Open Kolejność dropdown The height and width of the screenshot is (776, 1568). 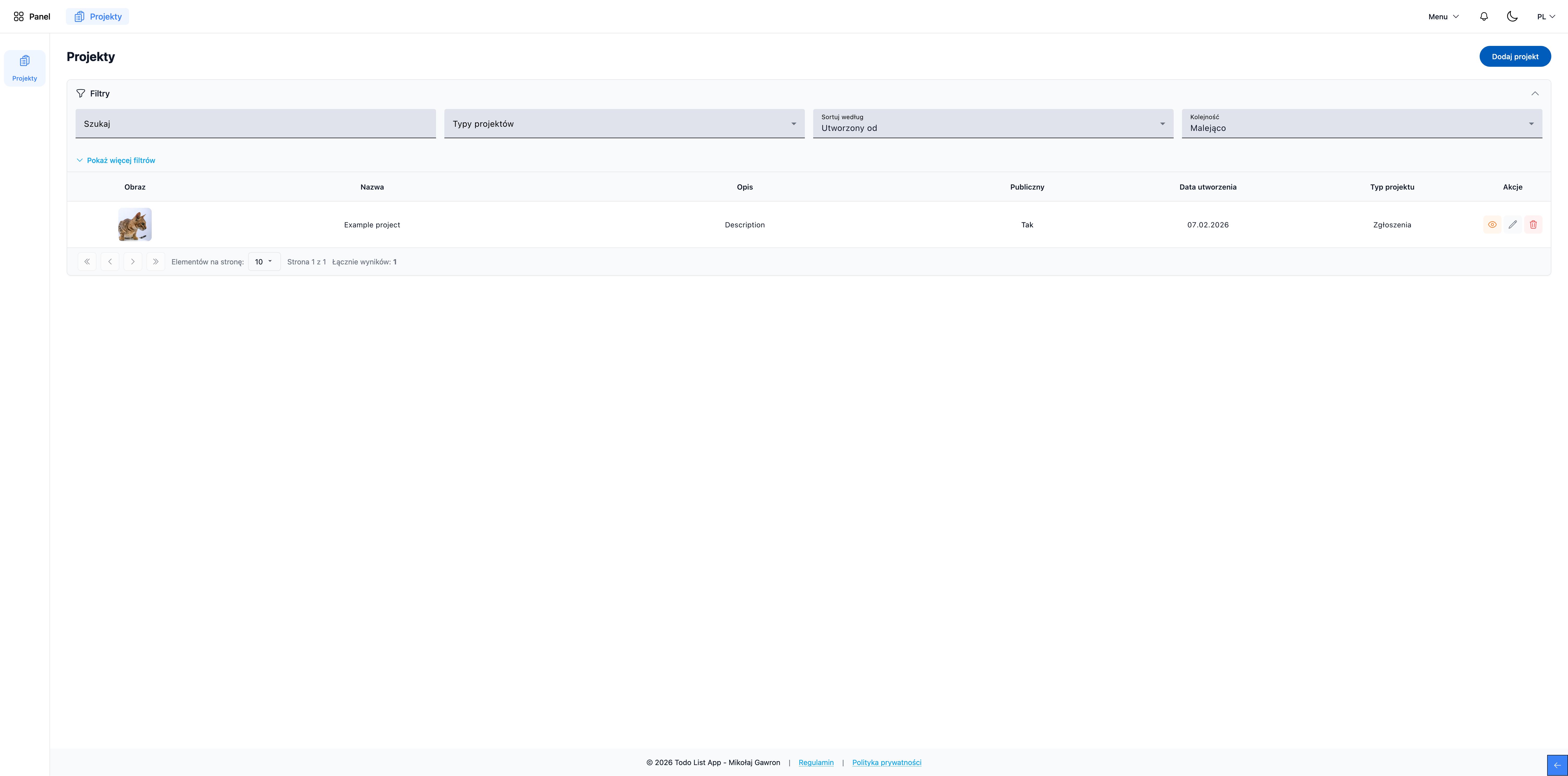(1362, 124)
